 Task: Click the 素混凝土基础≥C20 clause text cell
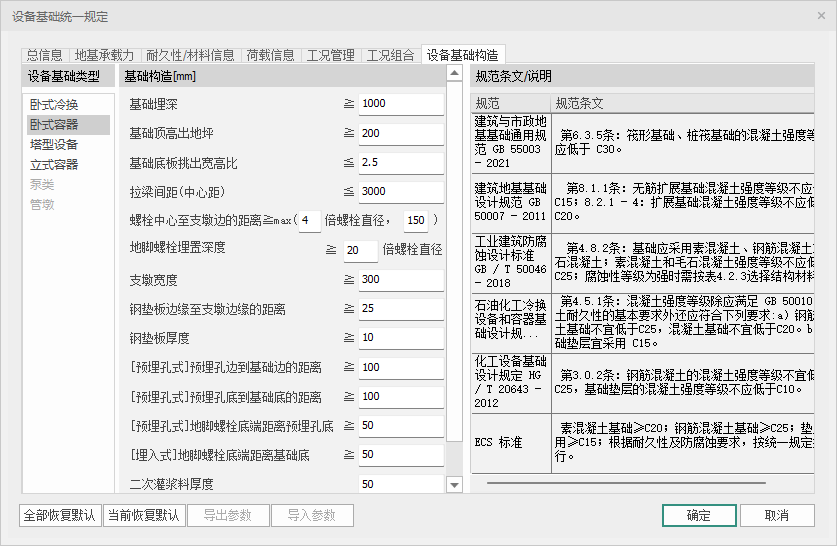coord(683,443)
